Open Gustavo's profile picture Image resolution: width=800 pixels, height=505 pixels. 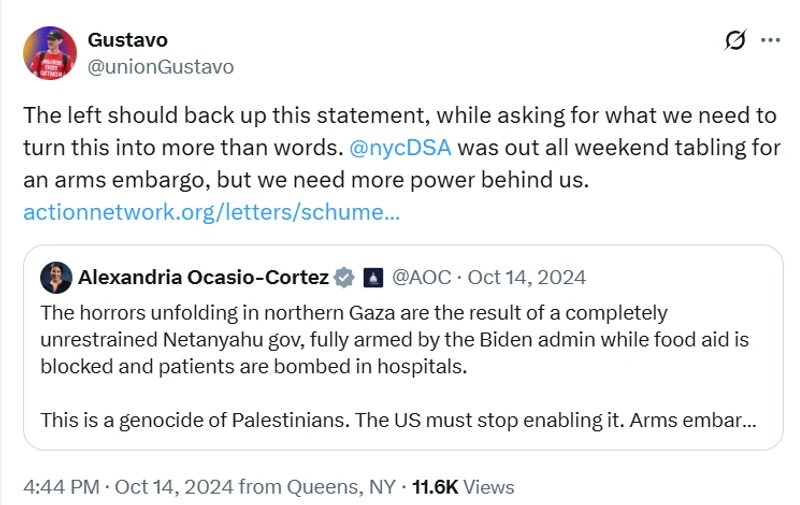click(49, 53)
